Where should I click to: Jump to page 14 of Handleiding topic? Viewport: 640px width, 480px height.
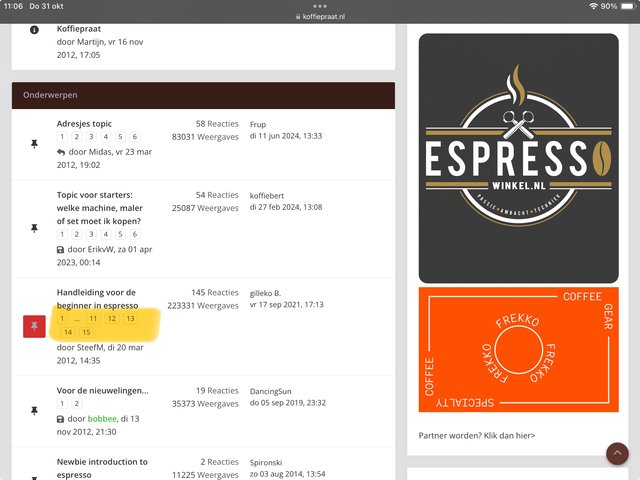coord(68,332)
